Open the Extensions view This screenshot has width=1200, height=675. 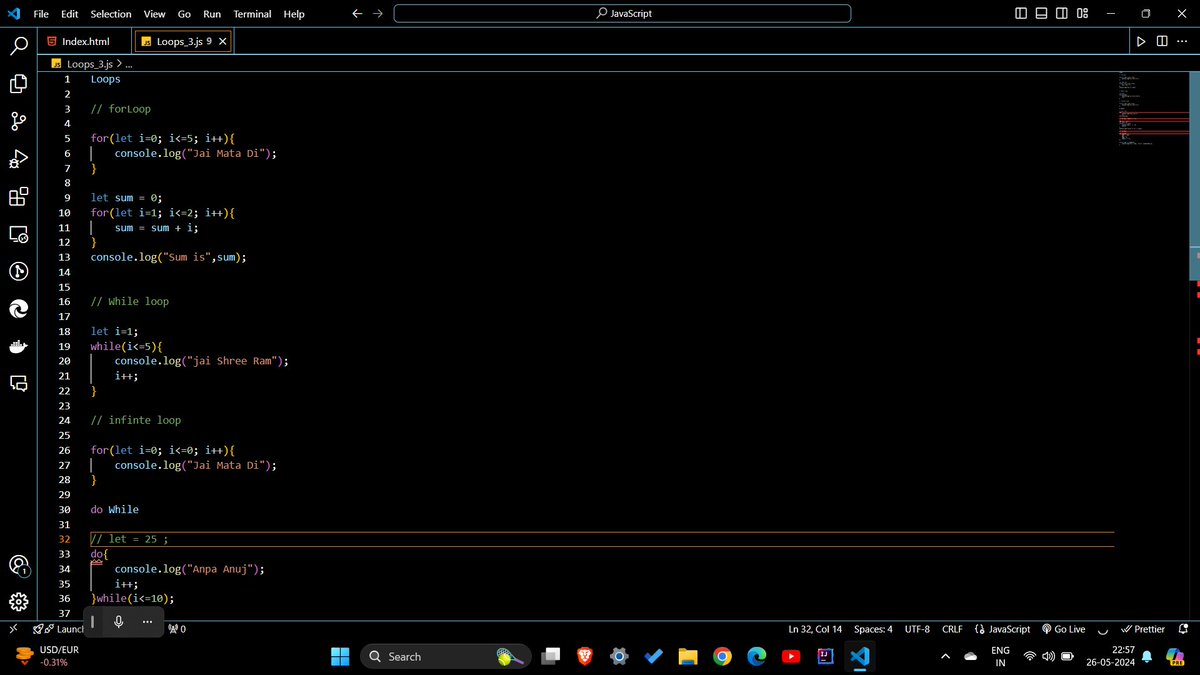point(18,197)
